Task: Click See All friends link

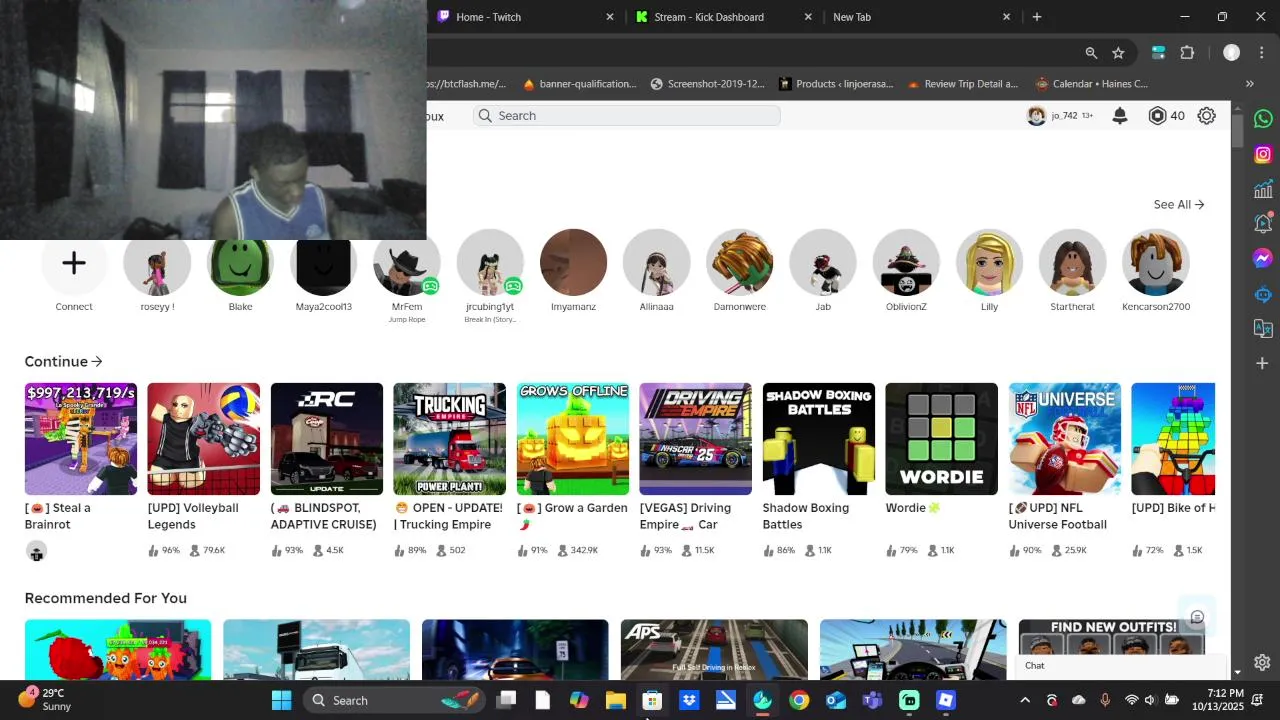Action: [1179, 204]
